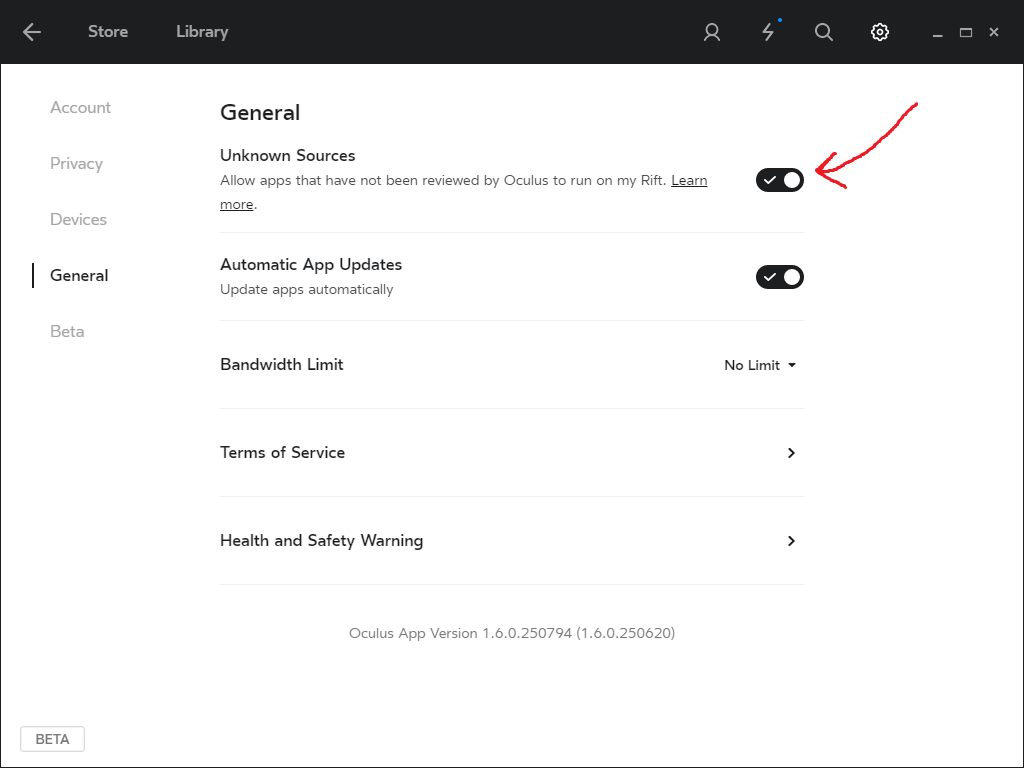
Task: Open the Devices settings section
Action: [x=78, y=219]
